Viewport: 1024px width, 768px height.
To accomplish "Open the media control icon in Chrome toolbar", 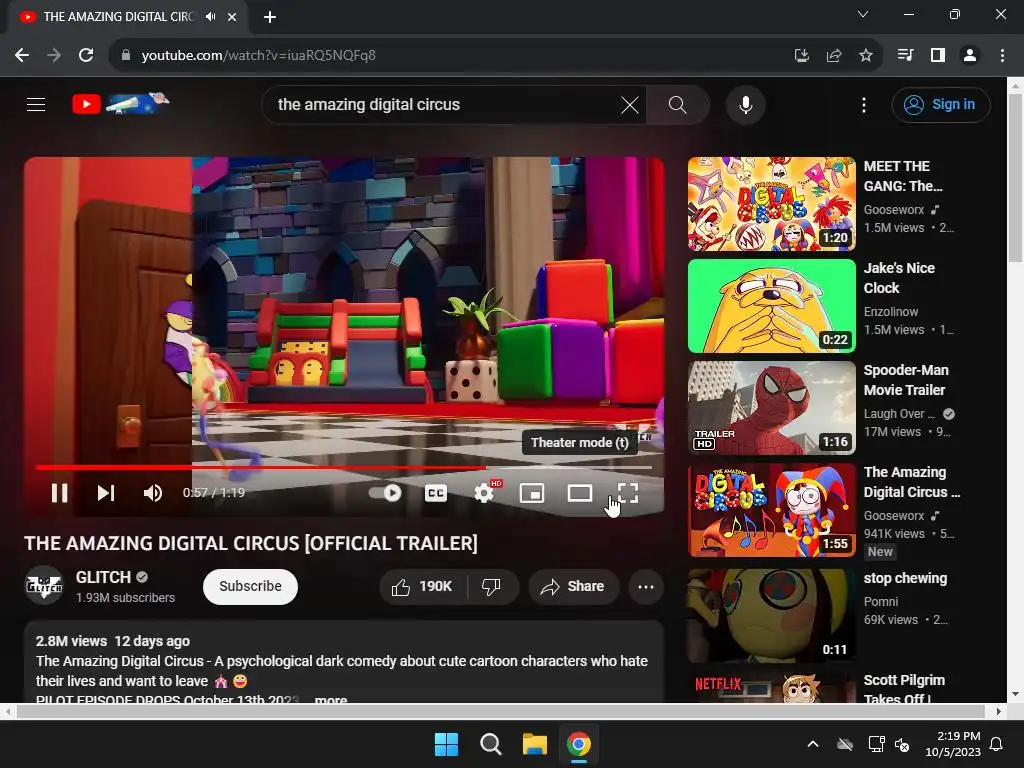I will coord(905,56).
